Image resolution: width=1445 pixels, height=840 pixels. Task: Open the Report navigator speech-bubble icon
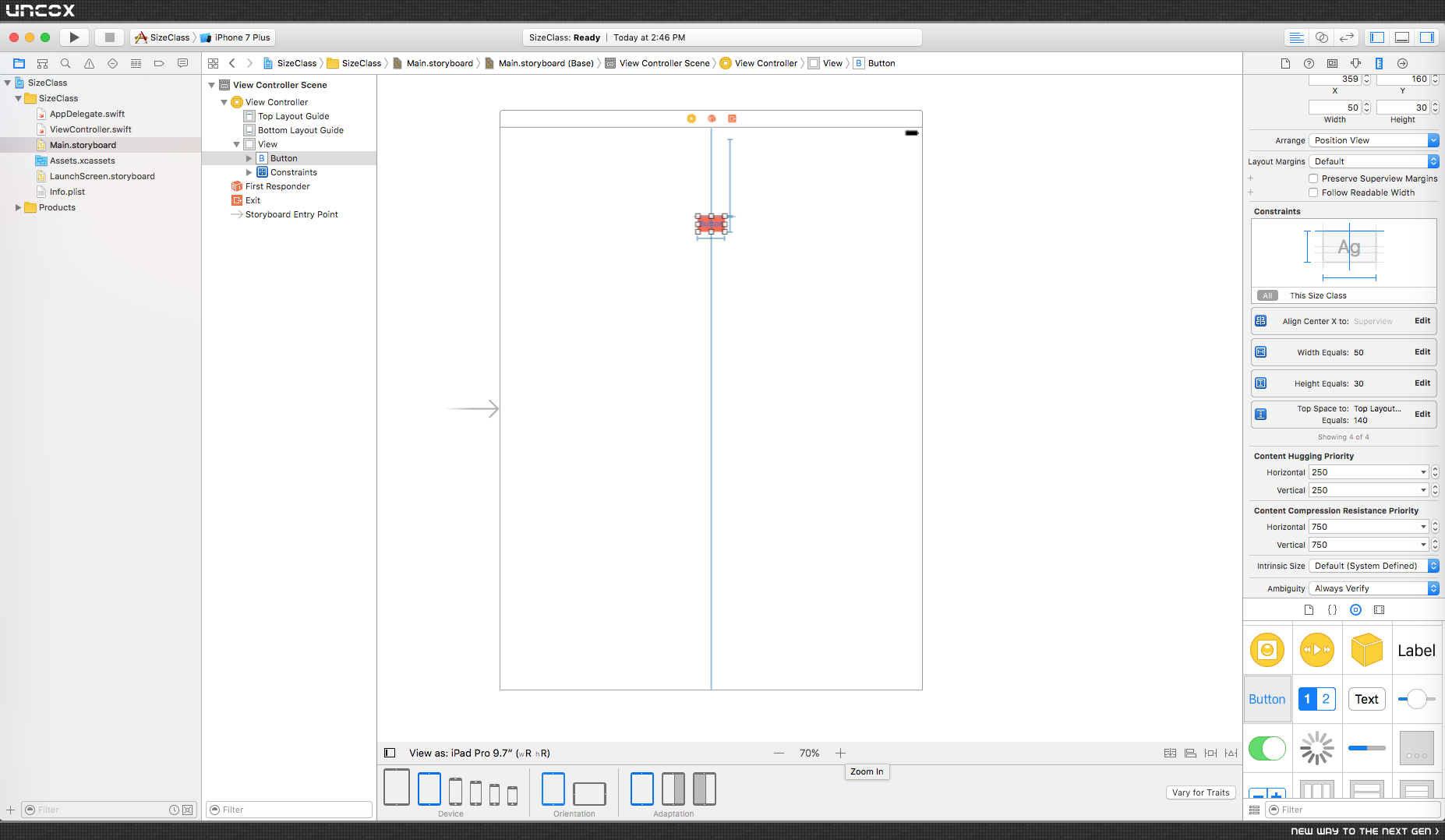point(182,63)
